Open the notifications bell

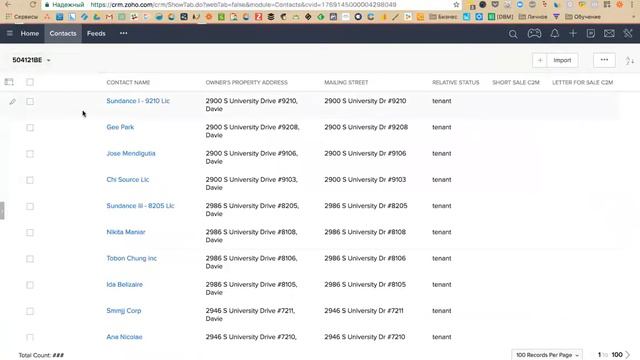[554, 33]
